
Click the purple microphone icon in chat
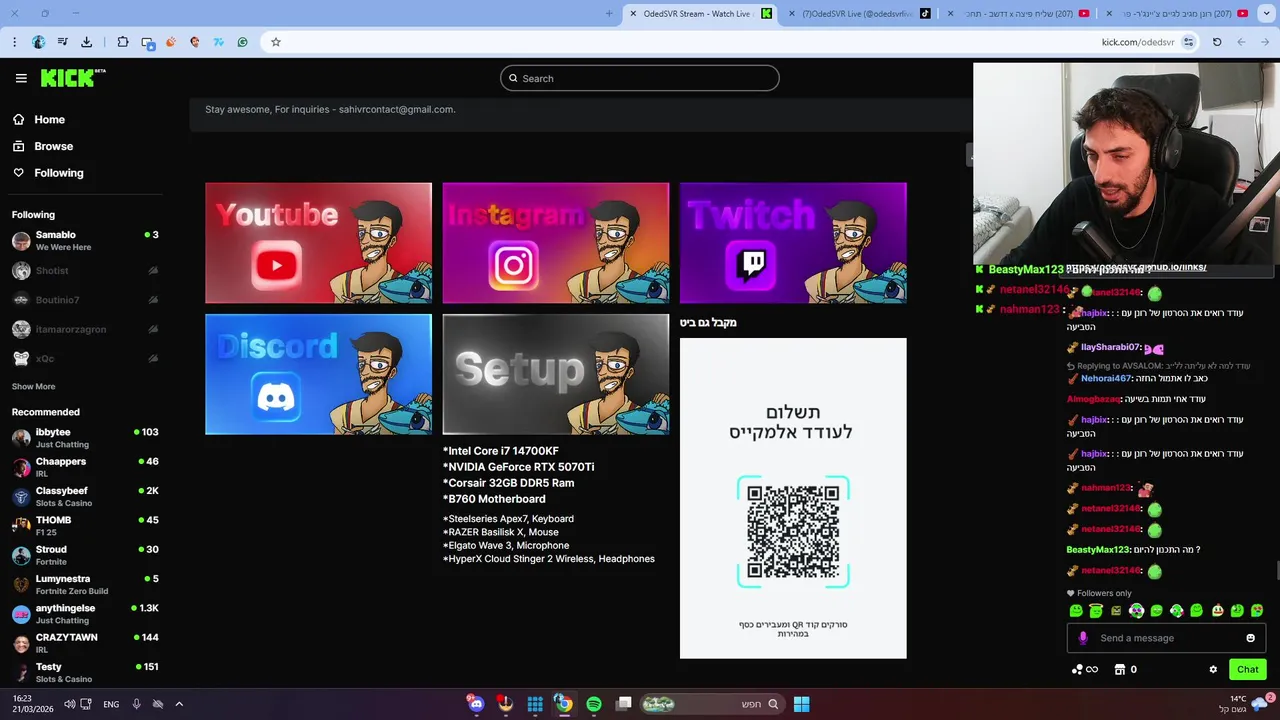tap(1082, 638)
